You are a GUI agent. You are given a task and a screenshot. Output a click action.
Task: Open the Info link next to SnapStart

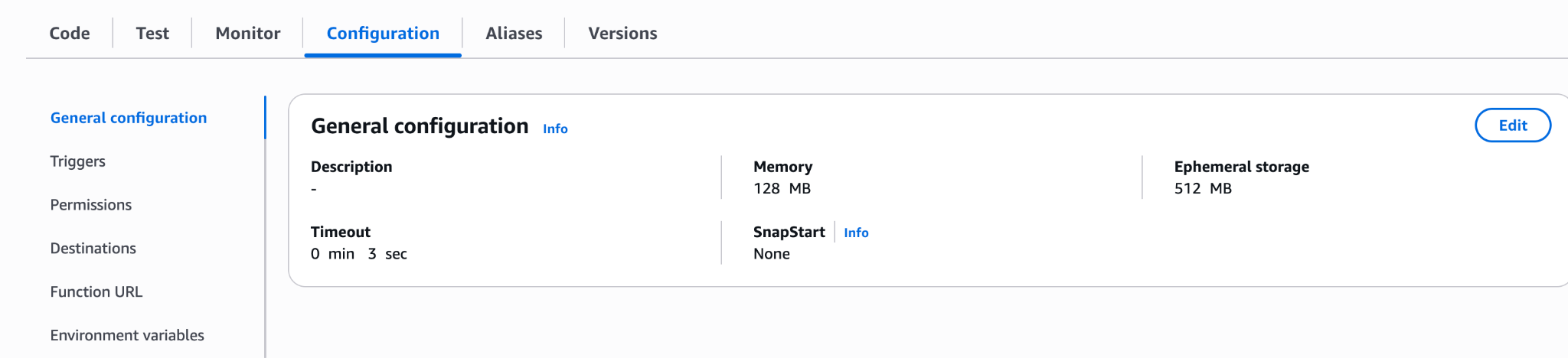coord(856,233)
